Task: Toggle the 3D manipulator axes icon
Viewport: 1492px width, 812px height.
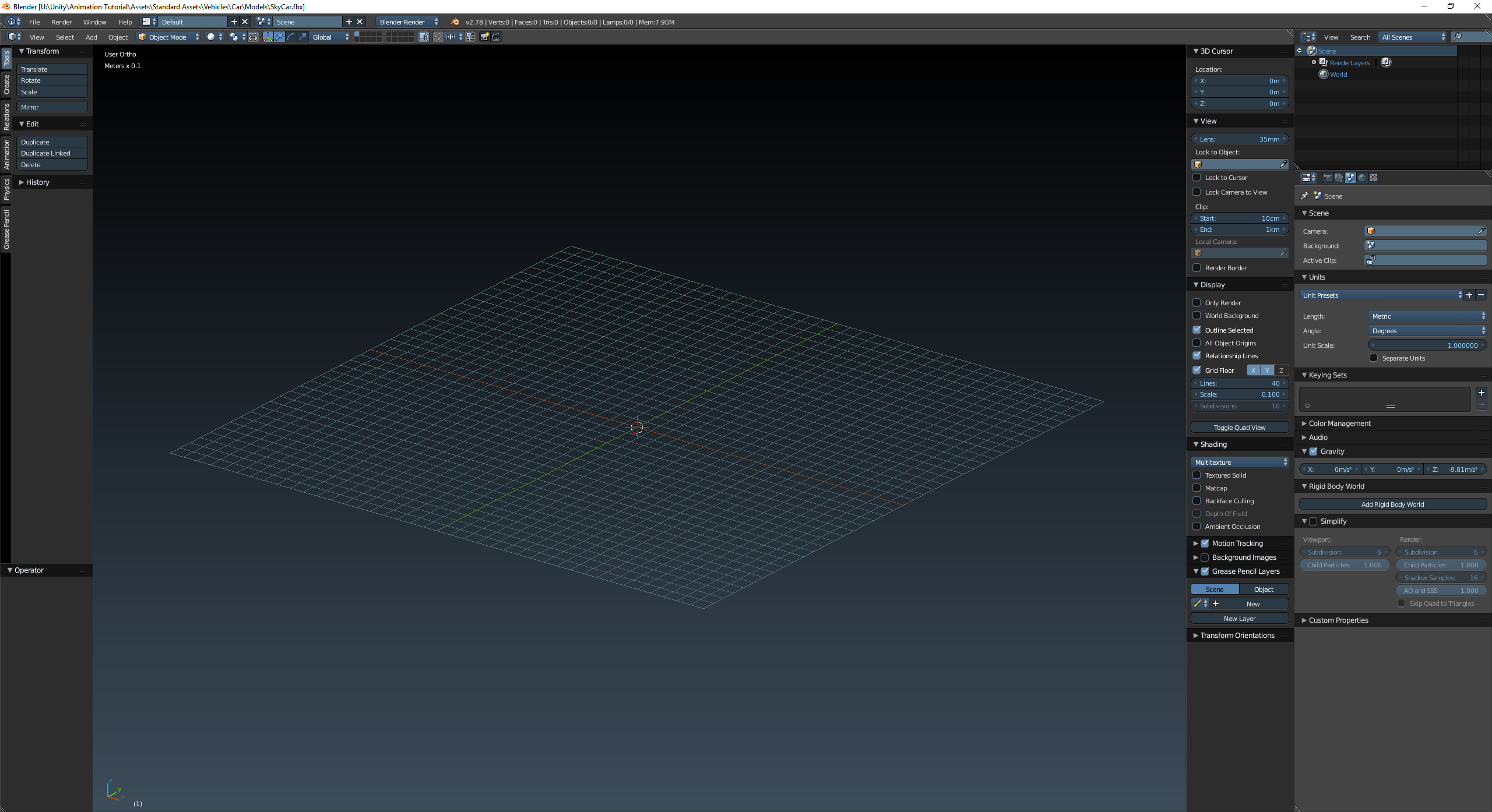Action: coord(268,37)
